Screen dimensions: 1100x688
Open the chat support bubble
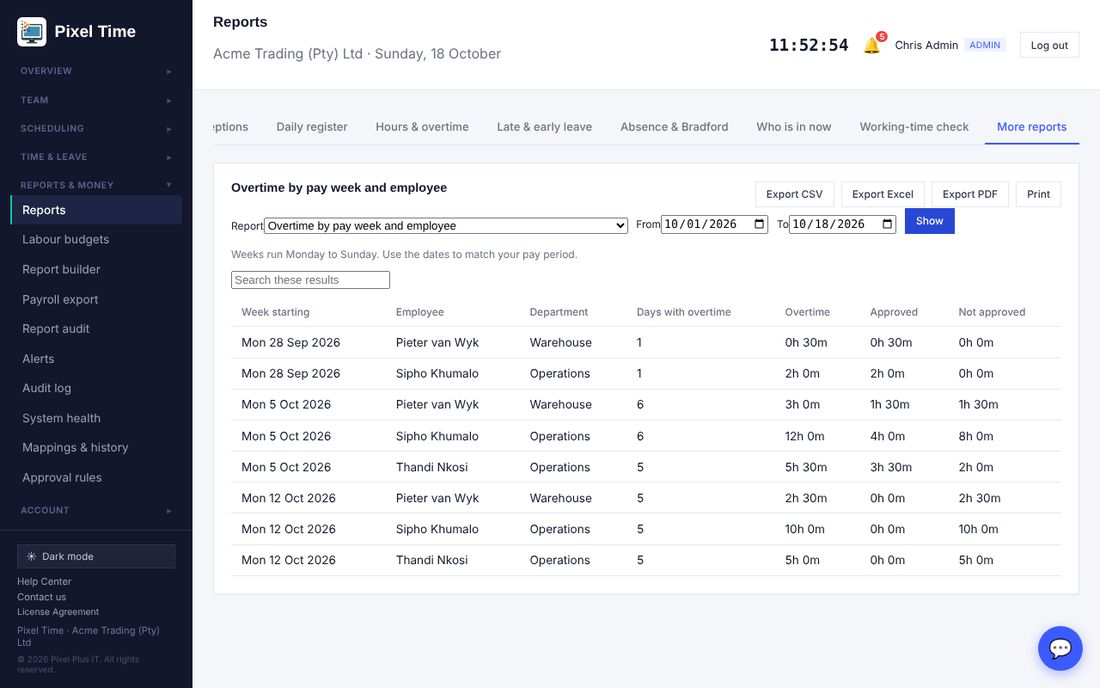(x=1060, y=648)
